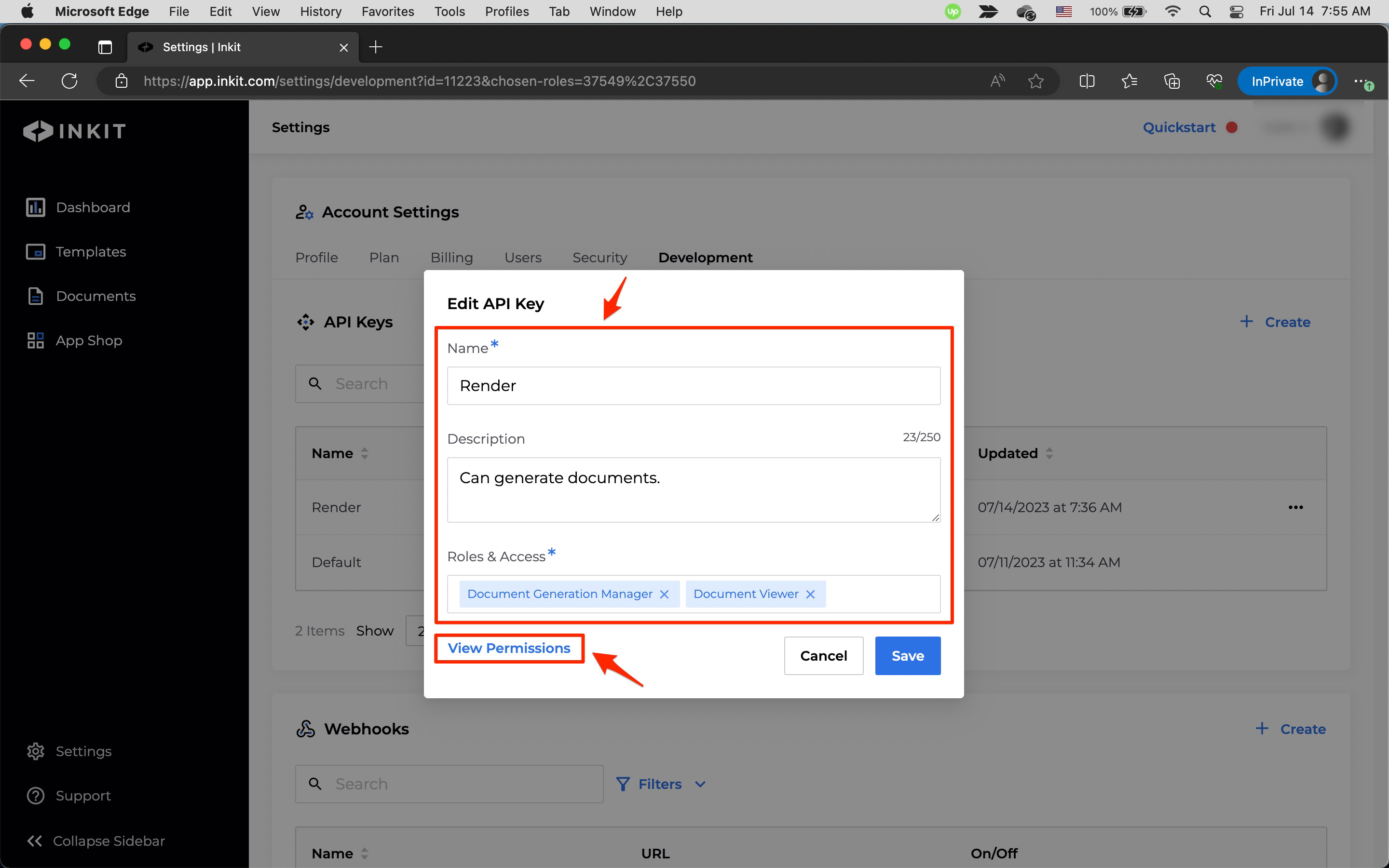Click the View Permissions link
The width and height of the screenshot is (1389, 868).
pyautogui.click(x=508, y=648)
